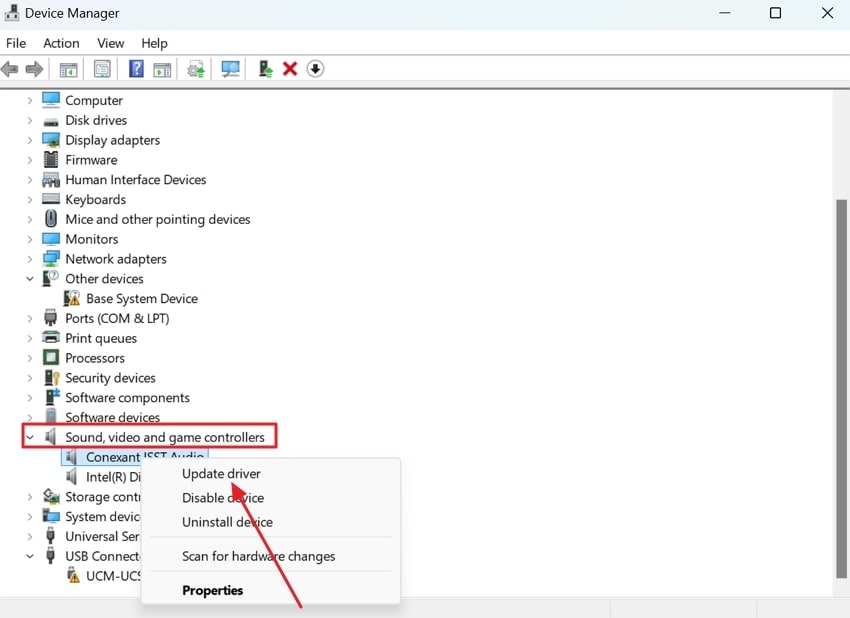Screen dimensions: 850x618
Task: Click the Human Interface Devices icon
Action: (x=51, y=179)
